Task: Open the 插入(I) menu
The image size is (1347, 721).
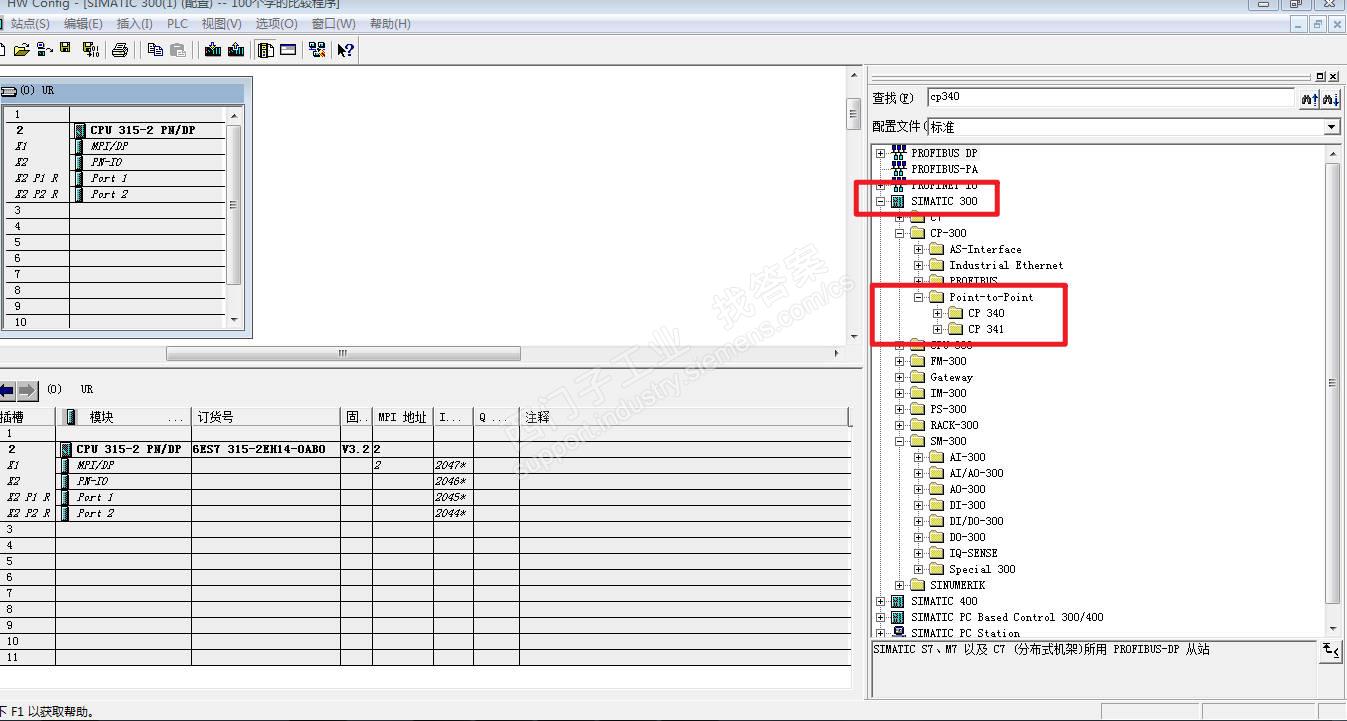Action: point(135,24)
